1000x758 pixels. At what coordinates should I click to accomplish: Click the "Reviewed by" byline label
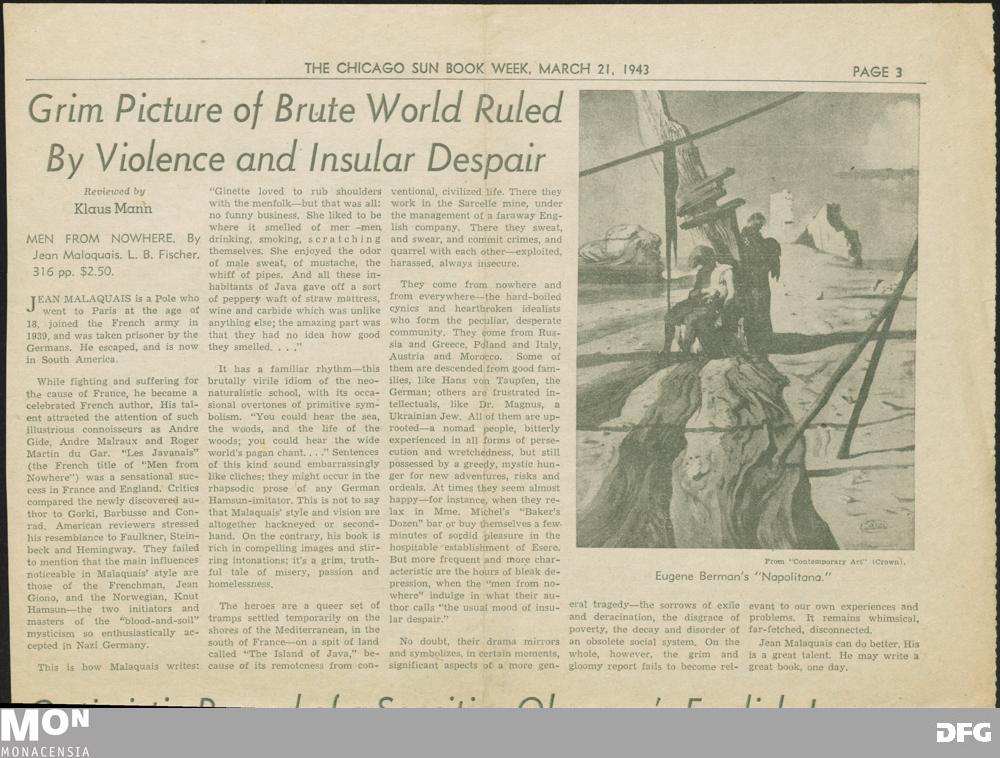coord(114,191)
